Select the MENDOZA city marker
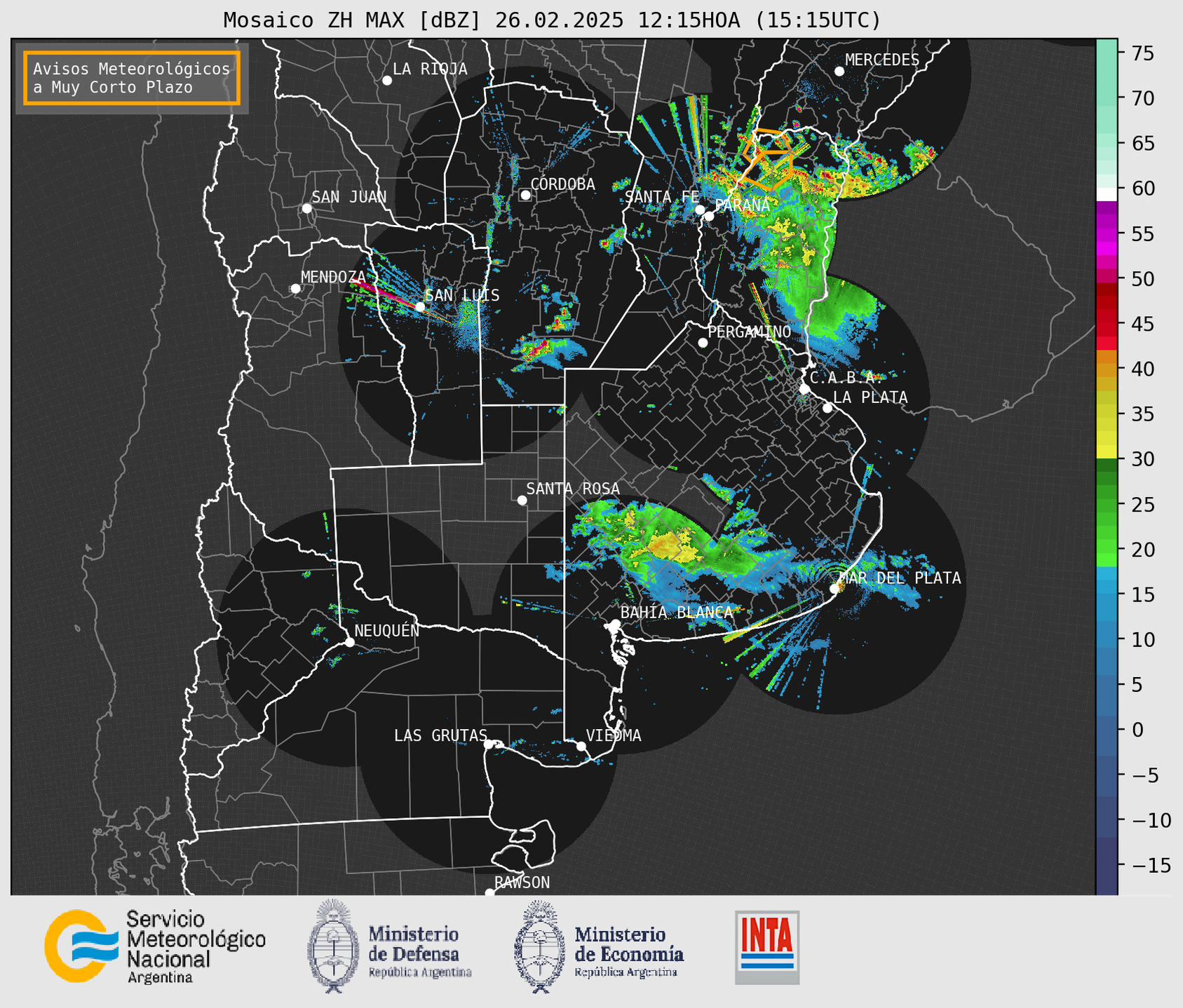 296,289
